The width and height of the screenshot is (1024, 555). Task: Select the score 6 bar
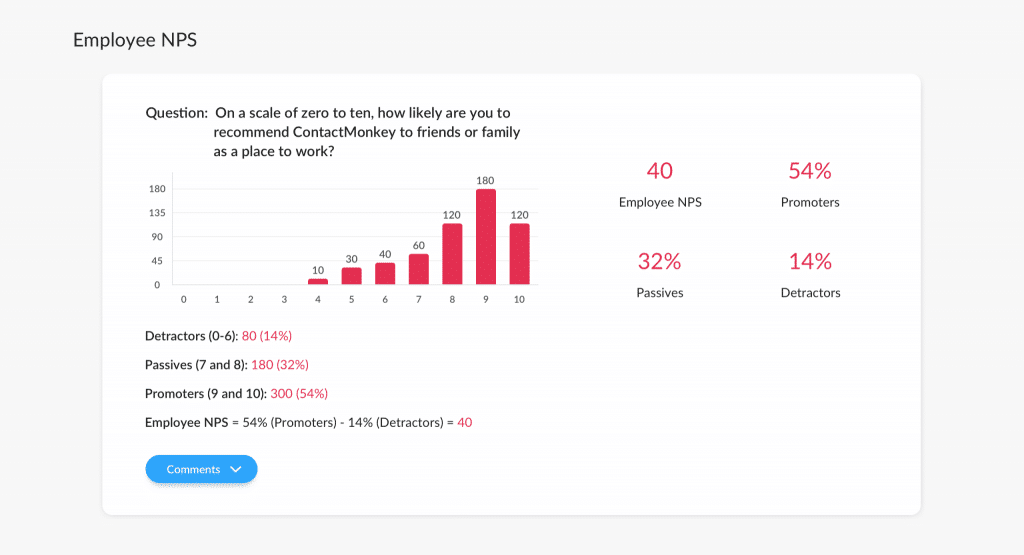[x=385, y=274]
